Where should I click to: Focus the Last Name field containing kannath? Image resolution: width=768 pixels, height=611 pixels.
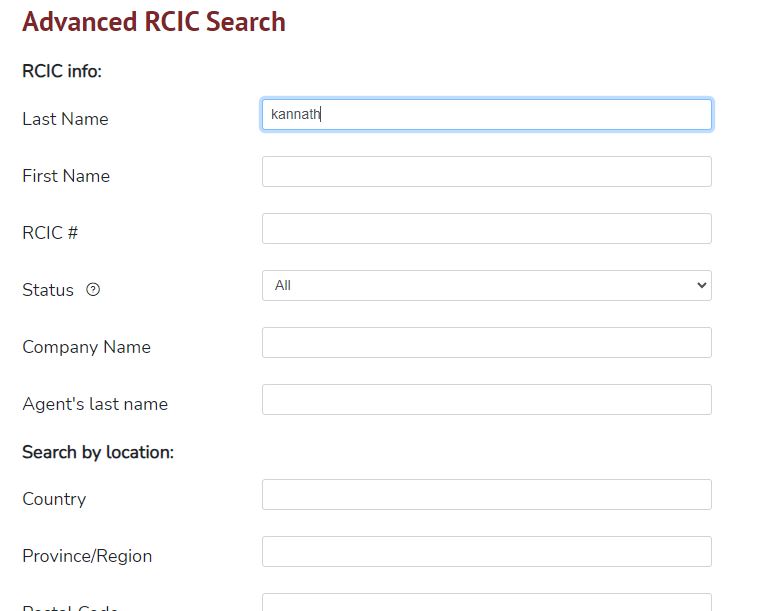click(486, 115)
